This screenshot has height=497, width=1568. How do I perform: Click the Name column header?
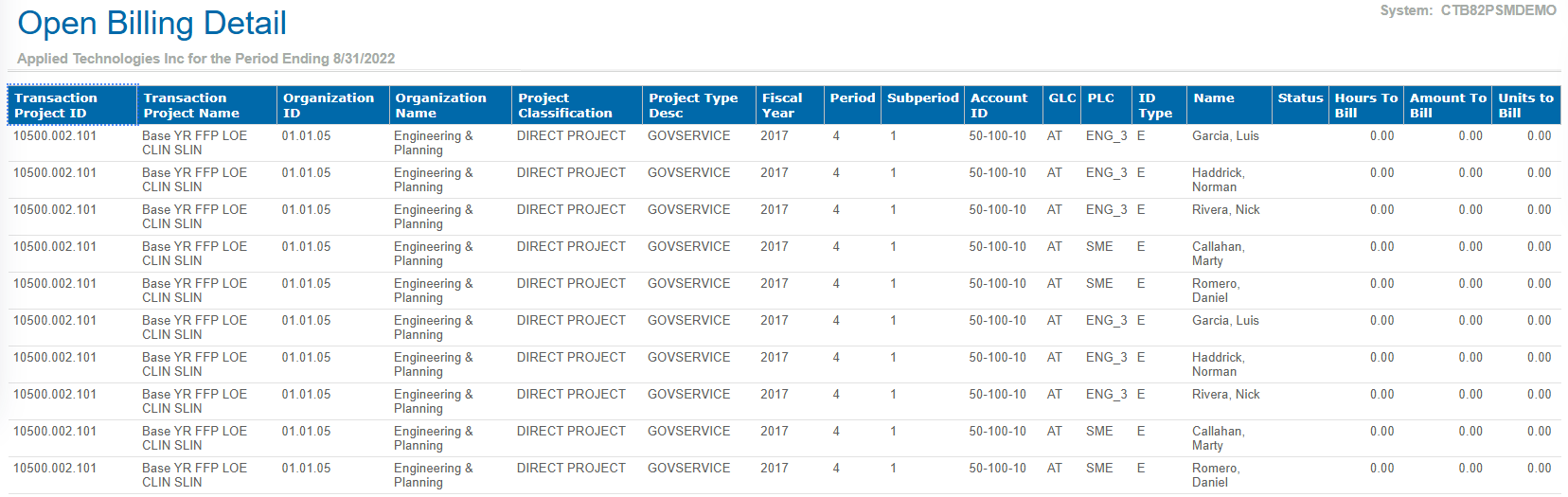point(1214,98)
